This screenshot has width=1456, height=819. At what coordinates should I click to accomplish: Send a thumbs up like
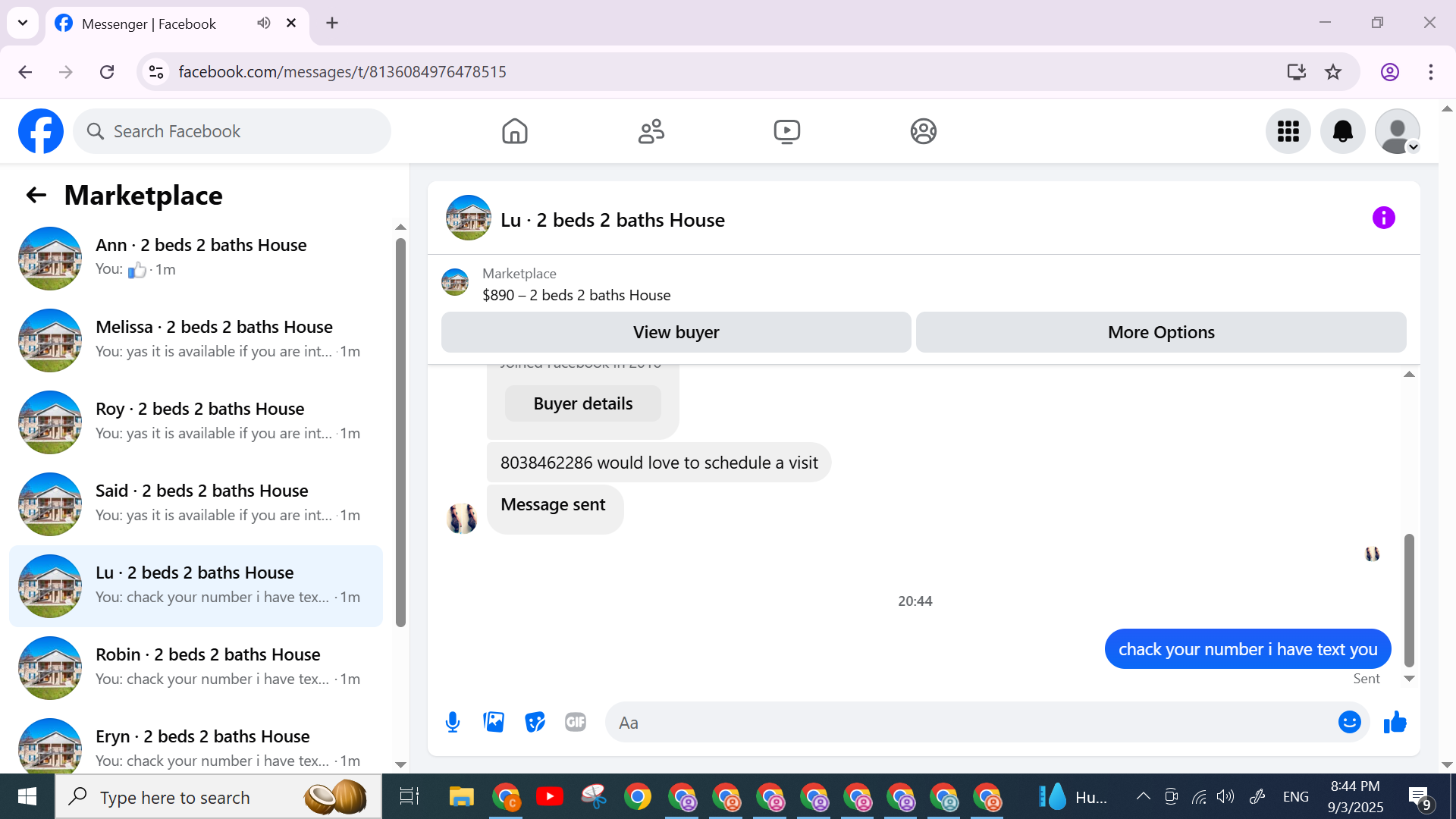pos(1395,723)
